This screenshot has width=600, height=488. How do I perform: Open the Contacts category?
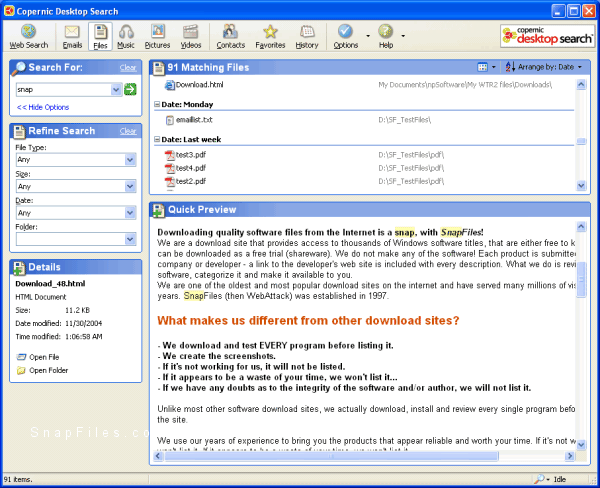230,37
